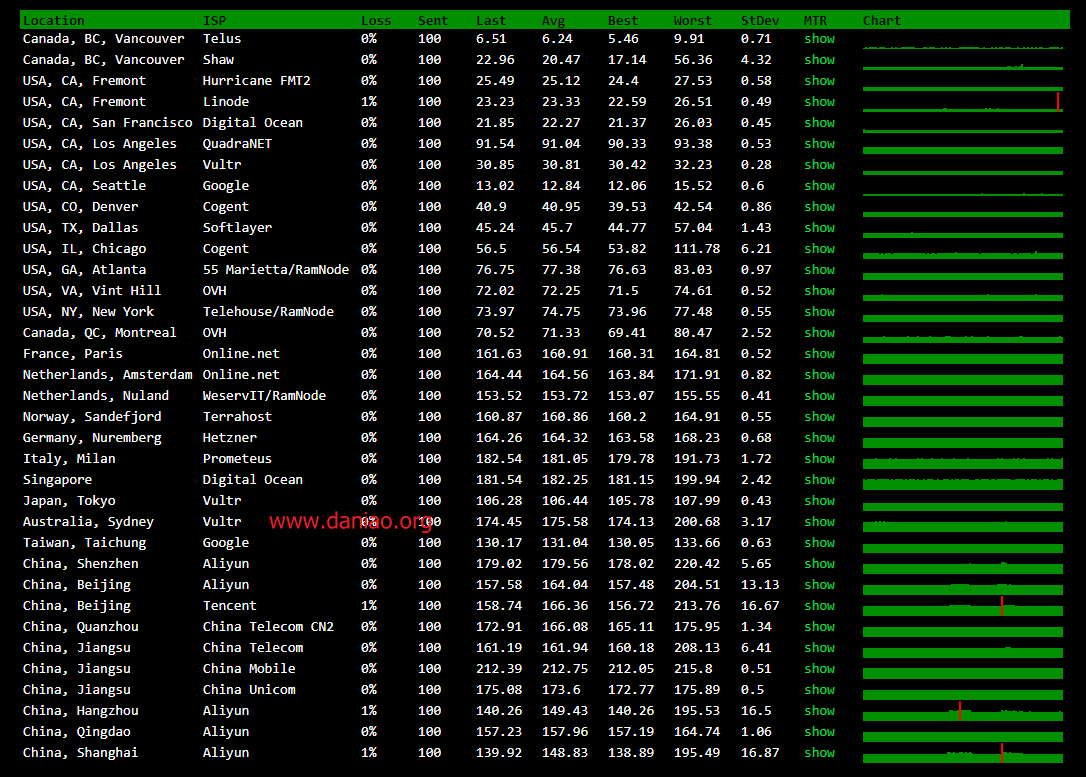Select 'Japan, Tokyo' location cell
1086x777 pixels.
(x=69, y=501)
